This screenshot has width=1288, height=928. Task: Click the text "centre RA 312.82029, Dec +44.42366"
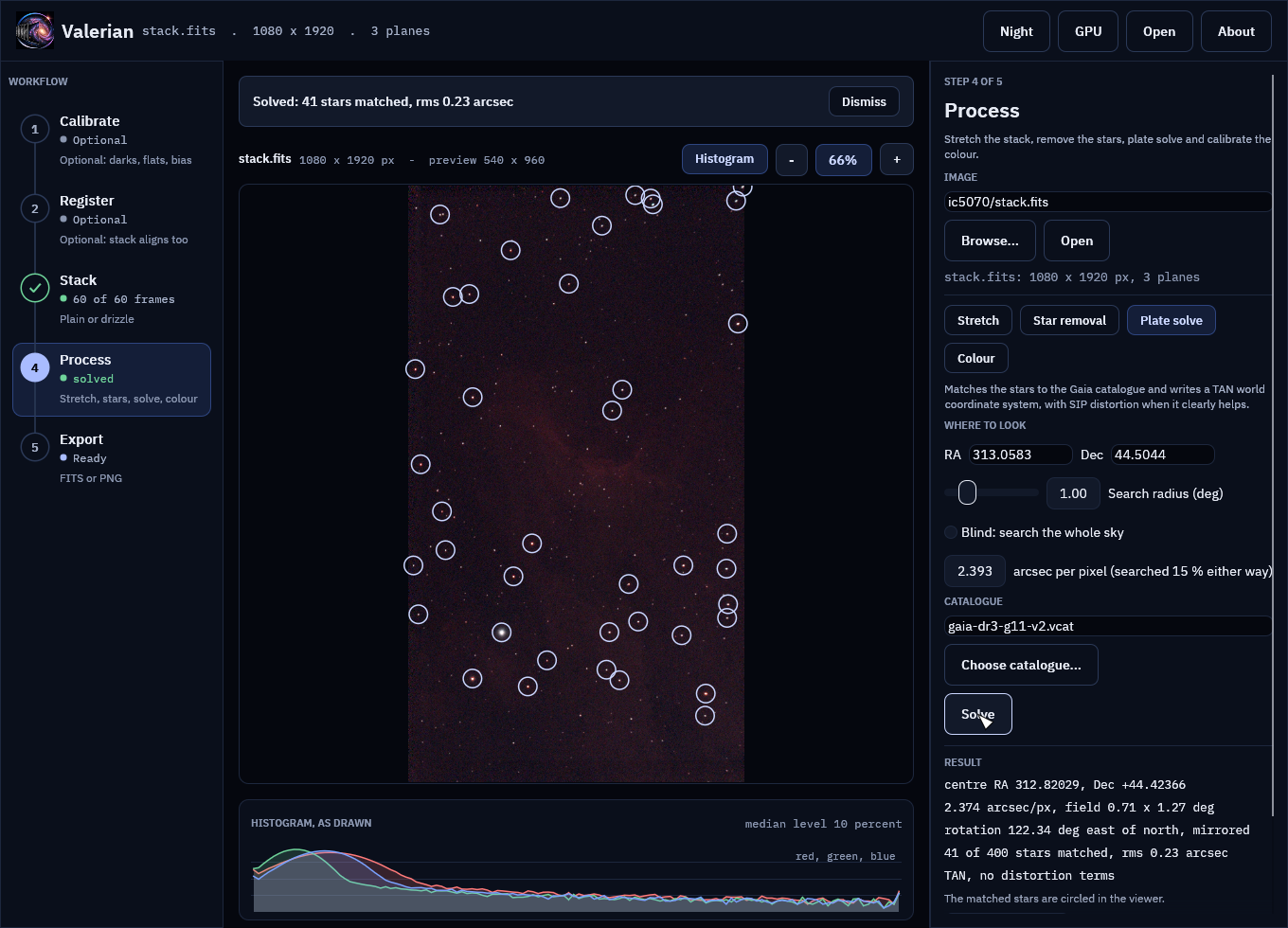tap(1064, 785)
